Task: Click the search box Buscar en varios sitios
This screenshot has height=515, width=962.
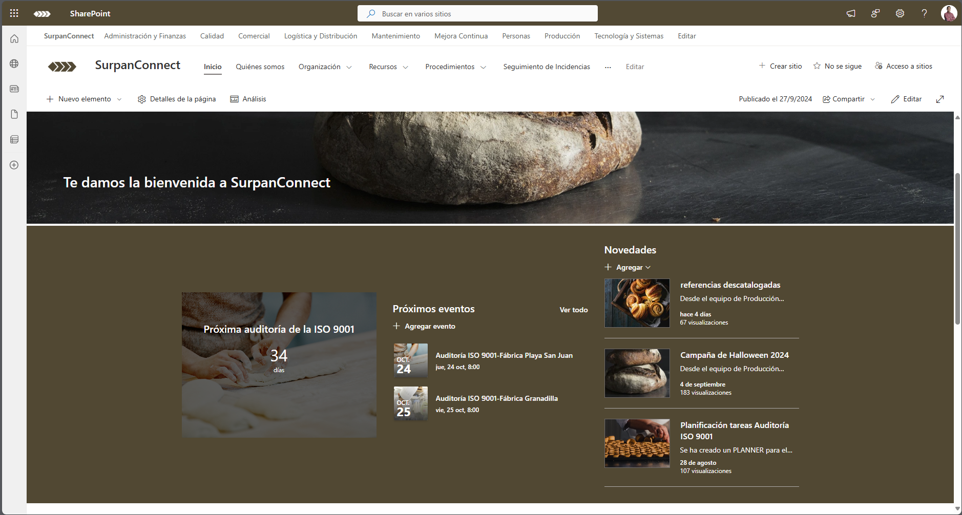Action: point(478,14)
